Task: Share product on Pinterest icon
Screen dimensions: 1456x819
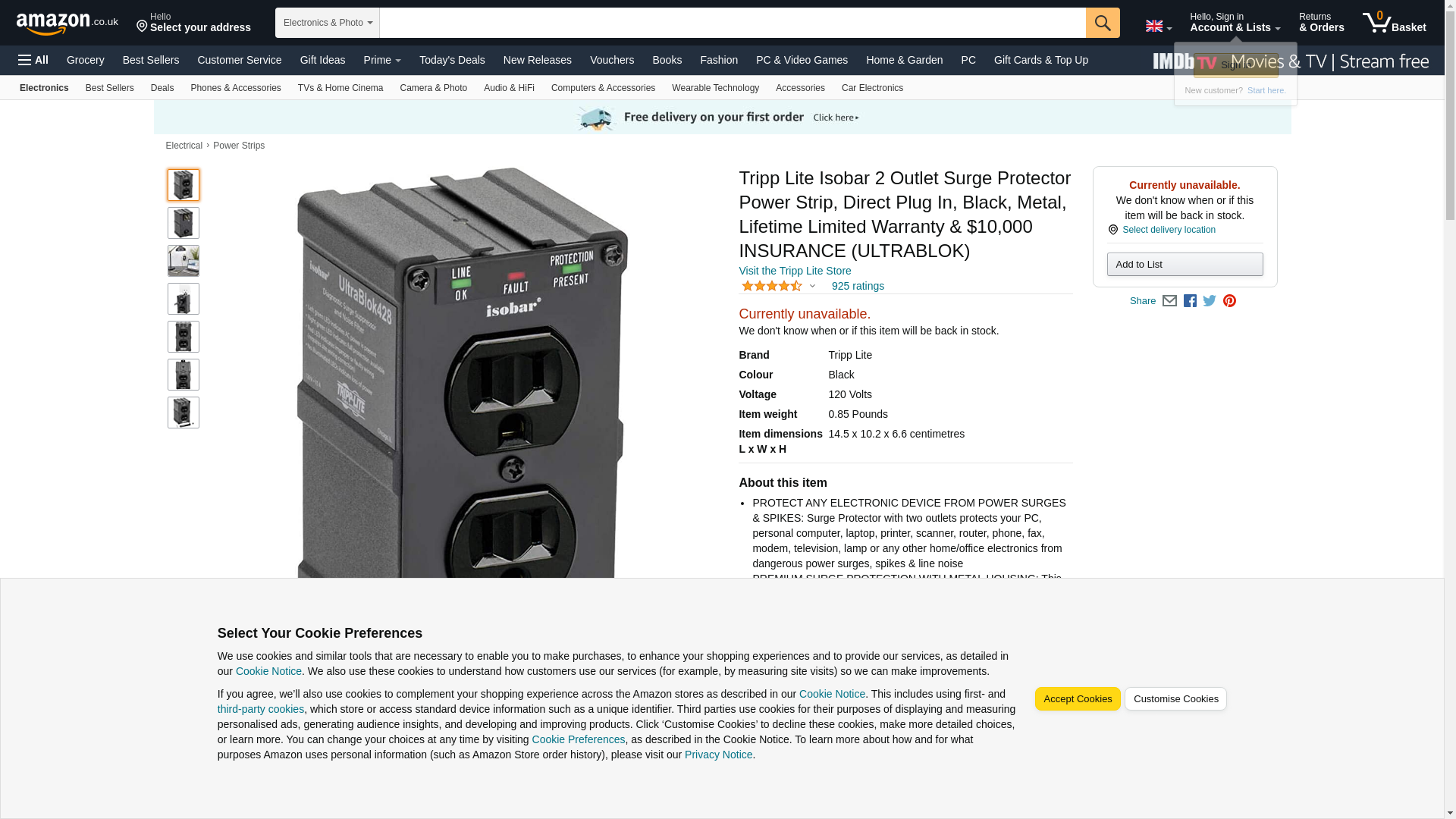Action: coord(1229,301)
